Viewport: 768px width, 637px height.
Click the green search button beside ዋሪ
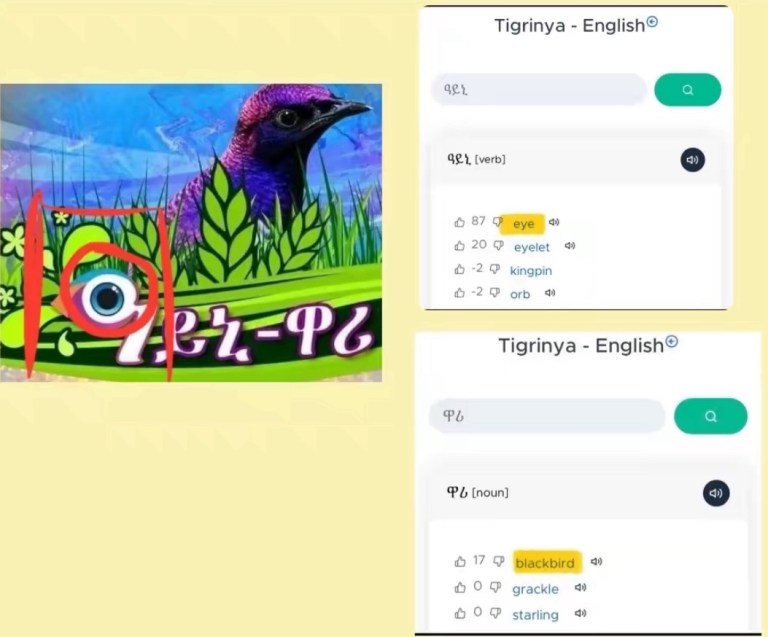click(710, 416)
